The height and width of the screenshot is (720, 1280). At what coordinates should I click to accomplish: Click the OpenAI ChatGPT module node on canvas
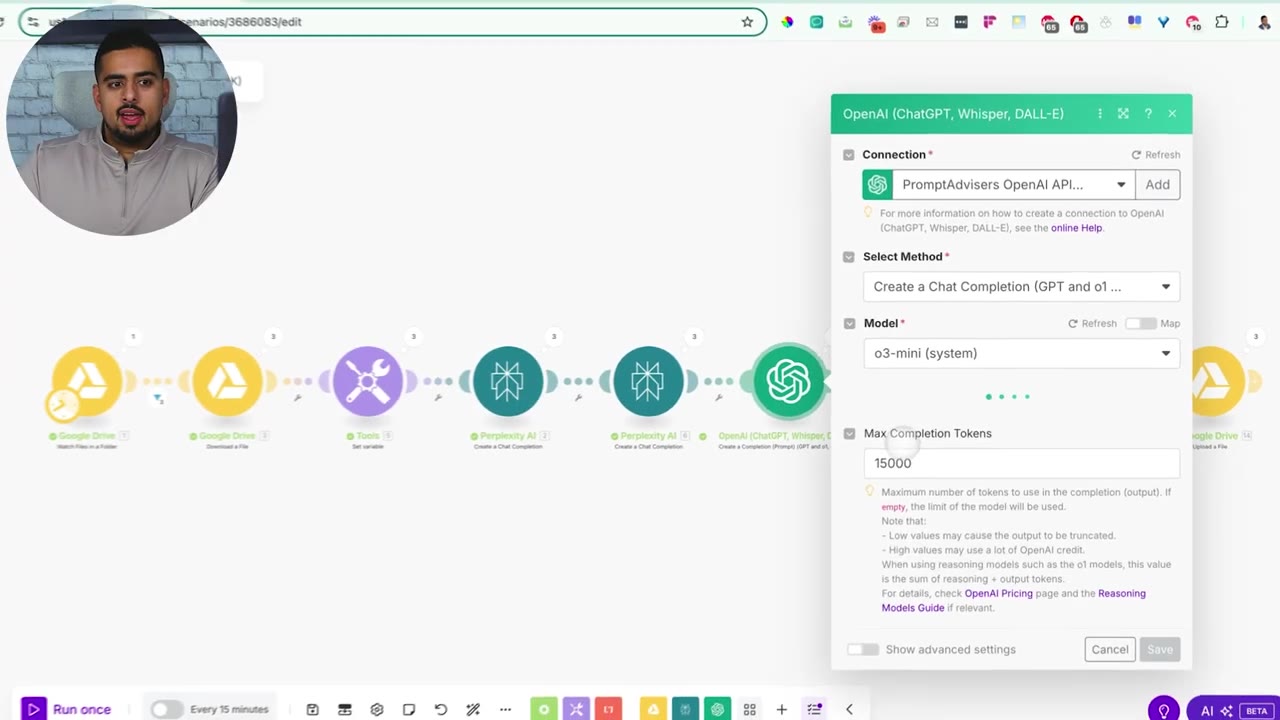point(788,381)
